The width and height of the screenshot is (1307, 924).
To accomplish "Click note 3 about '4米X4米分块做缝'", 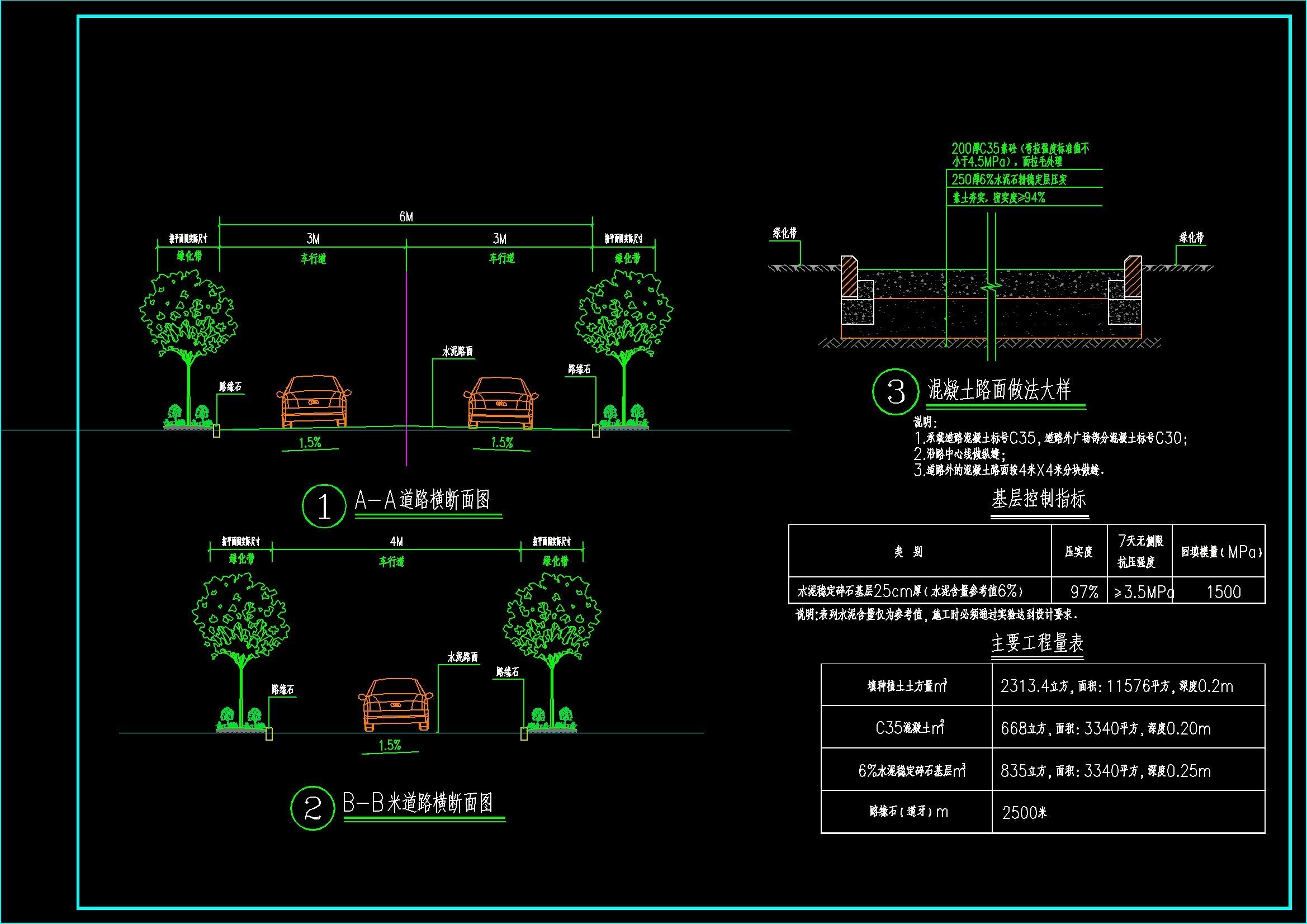I will coord(1009,470).
